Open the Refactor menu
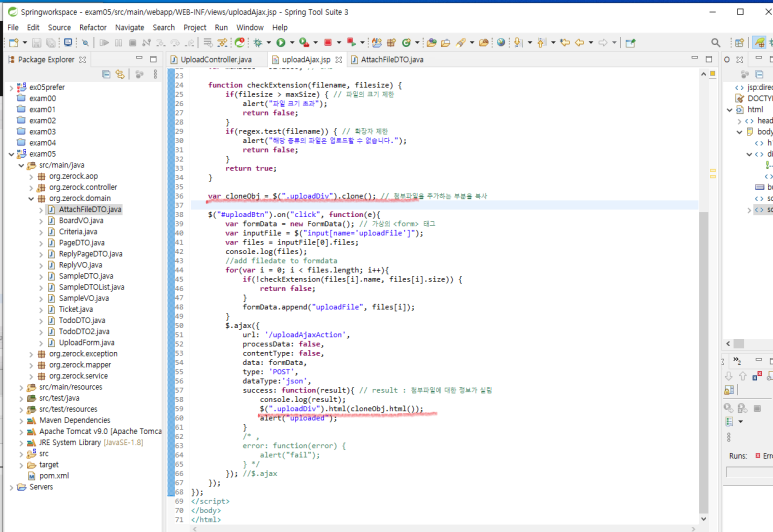The image size is (773, 532). point(93,28)
